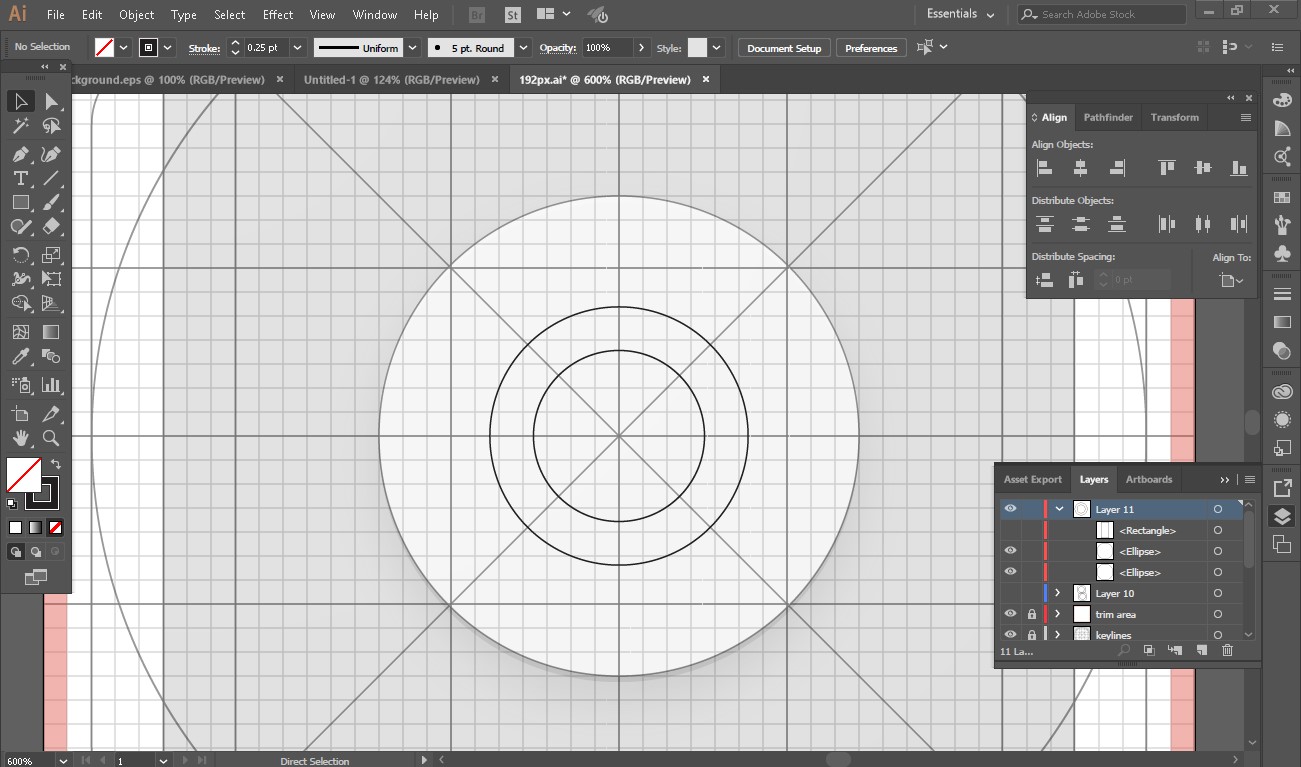Choose the Magic Wand tool
The width and height of the screenshot is (1301, 767).
point(20,126)
